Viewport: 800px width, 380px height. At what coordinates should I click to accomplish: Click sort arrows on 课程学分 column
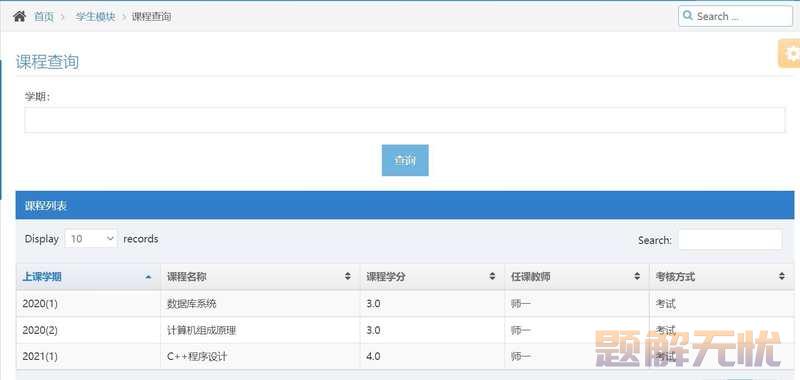[x=492, y=276]
